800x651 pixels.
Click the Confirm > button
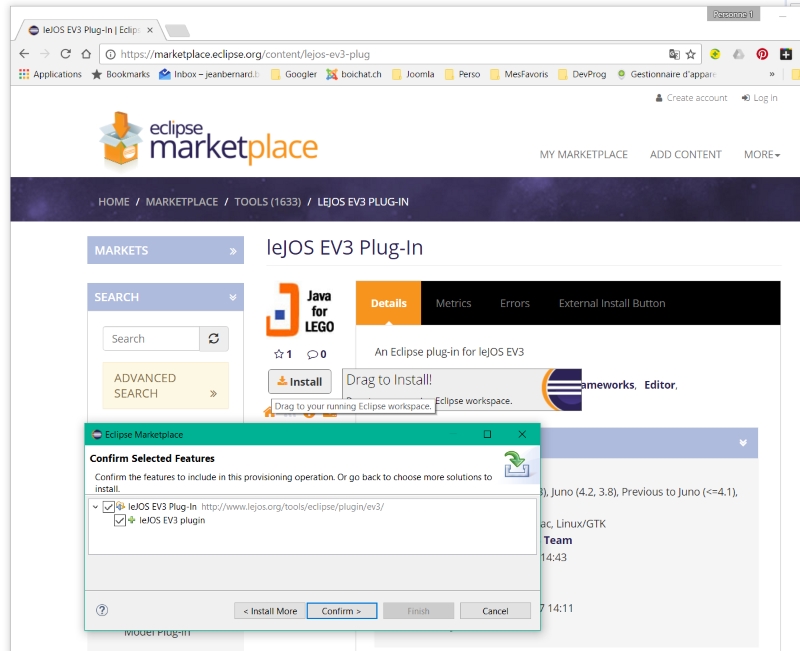click(341, 611)
